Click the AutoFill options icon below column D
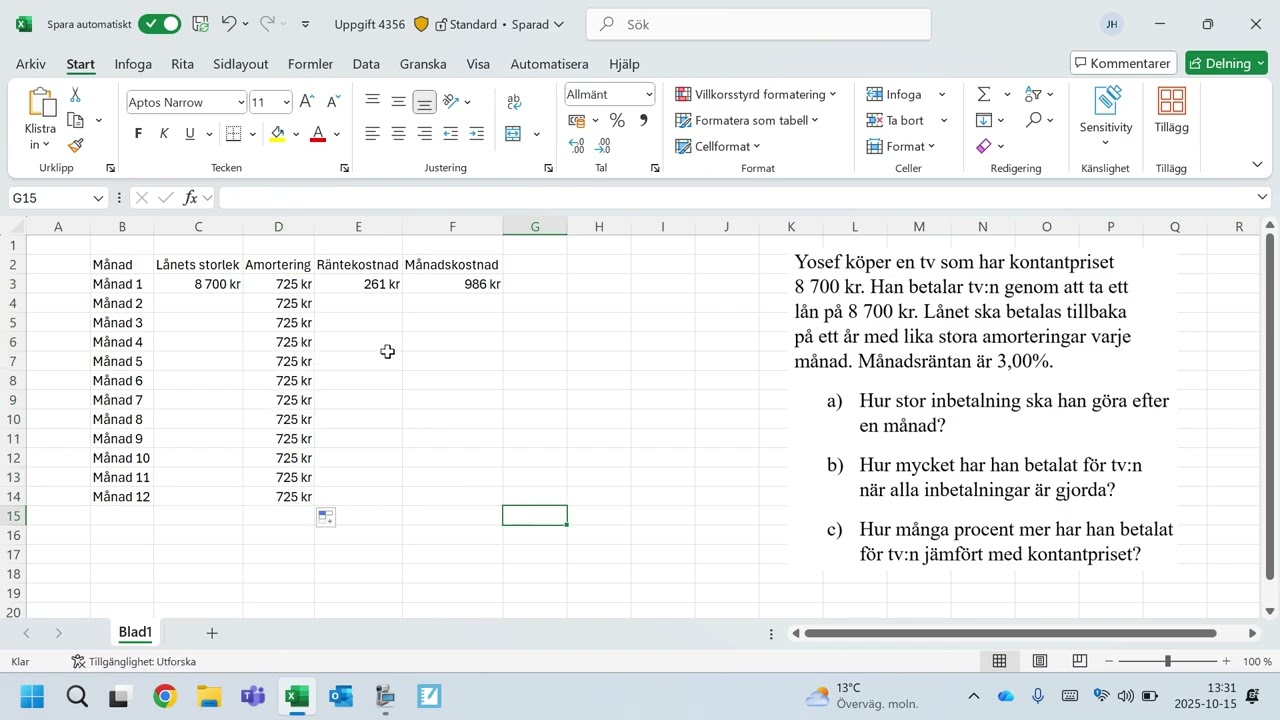 (325, 517)
